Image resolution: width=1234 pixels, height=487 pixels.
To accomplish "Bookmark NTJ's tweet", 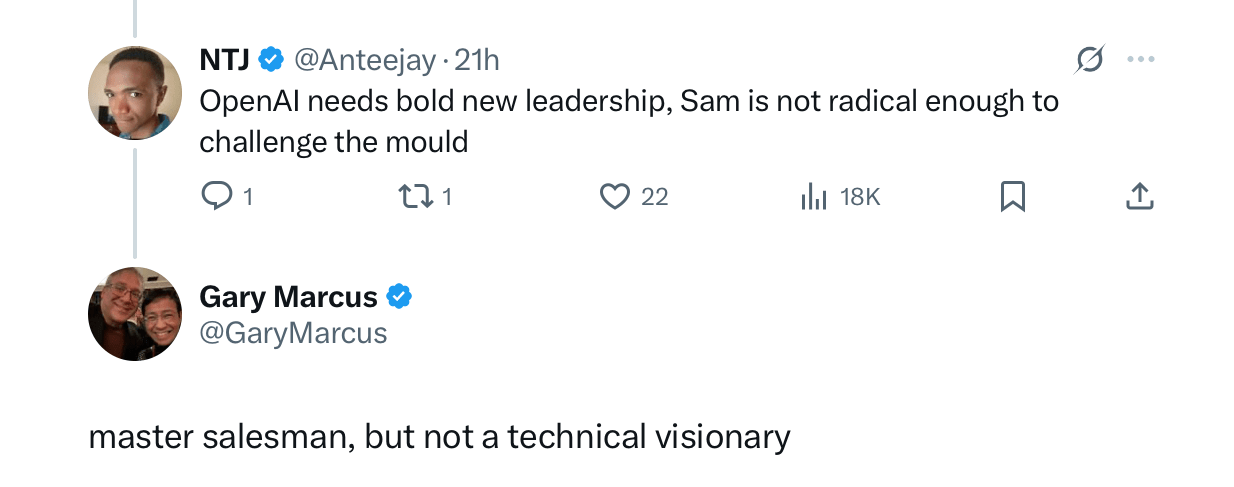I will tap(1013, 197).
